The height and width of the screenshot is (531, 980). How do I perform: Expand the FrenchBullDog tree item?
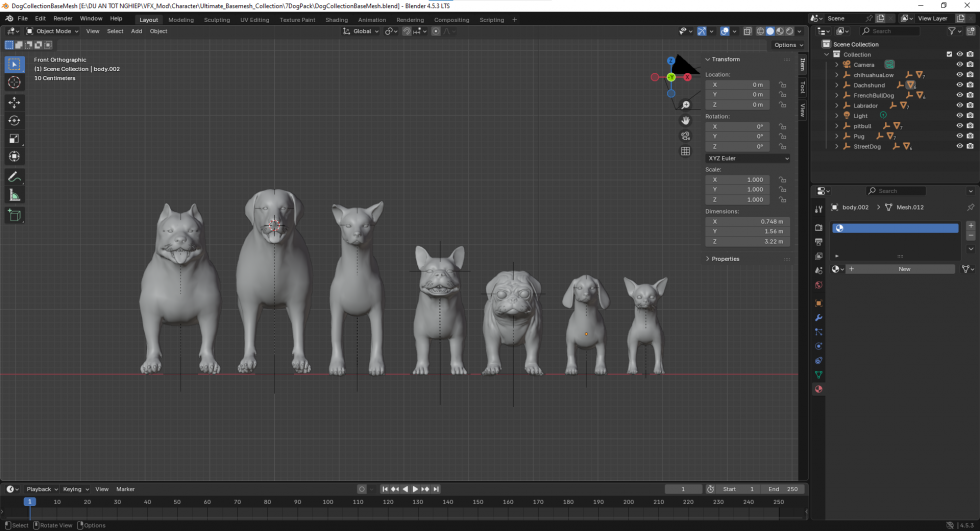pos(837,95)
